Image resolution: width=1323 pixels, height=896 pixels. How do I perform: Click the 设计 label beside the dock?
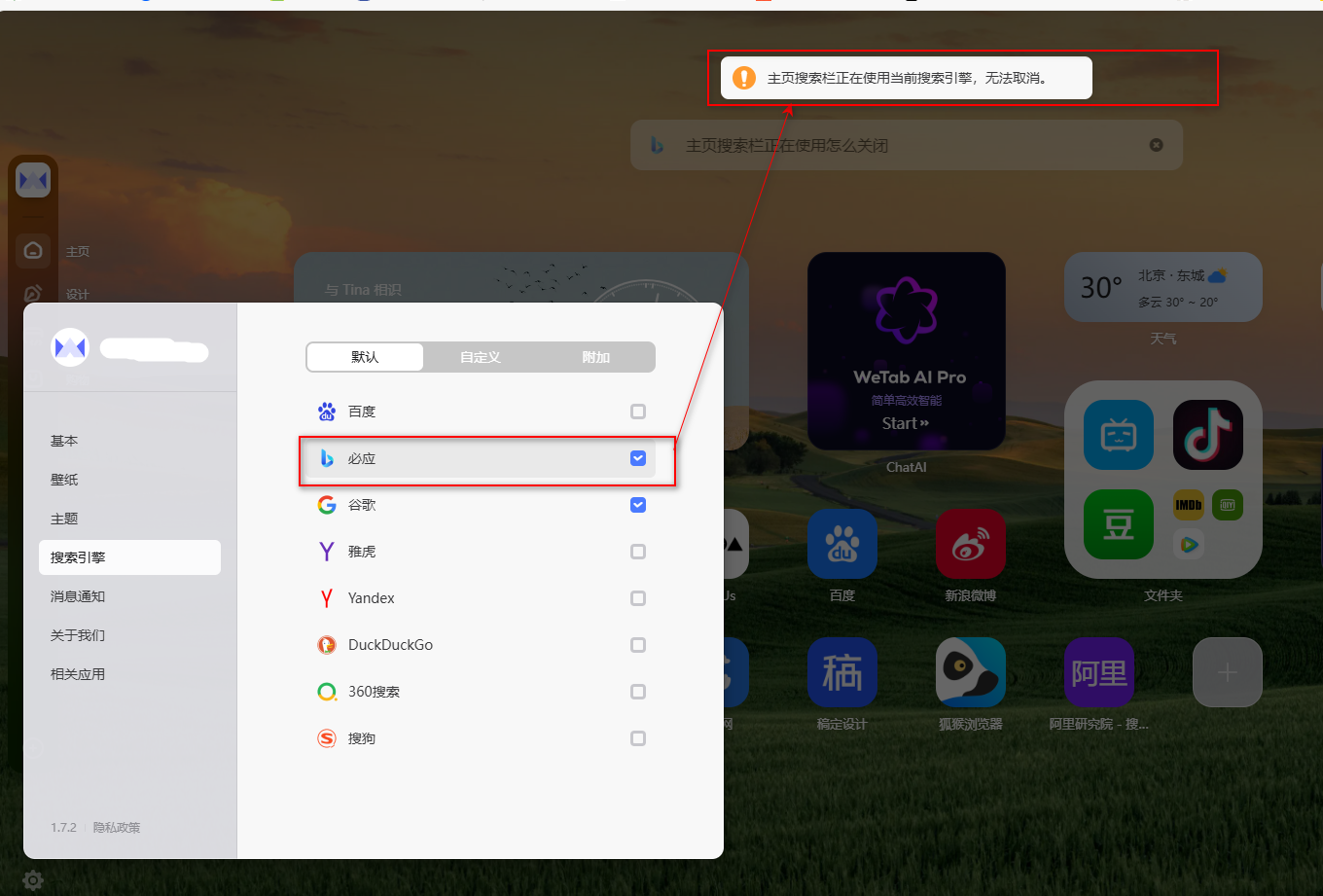pos(78,294)
